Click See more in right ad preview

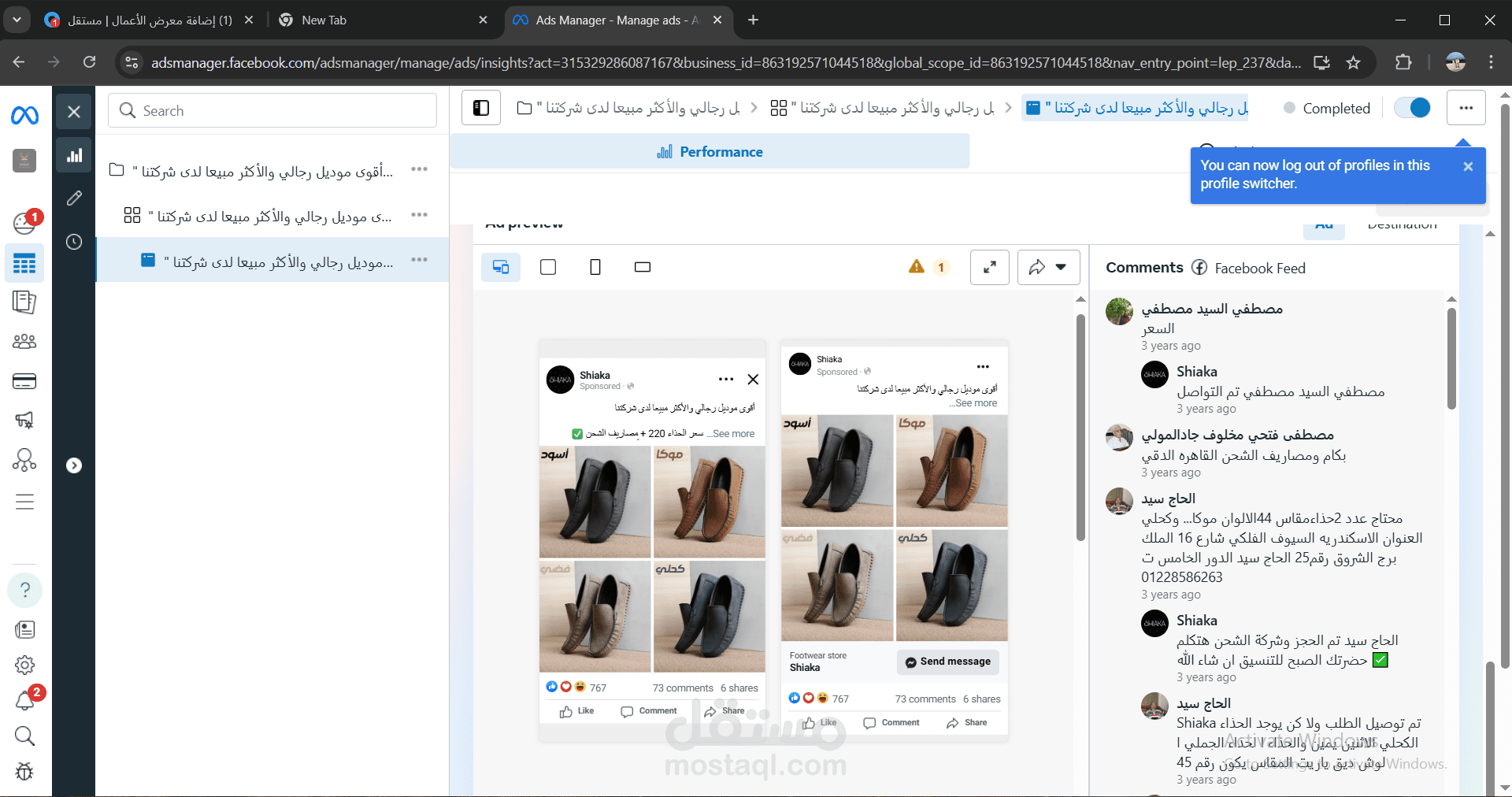click(976, 403)
